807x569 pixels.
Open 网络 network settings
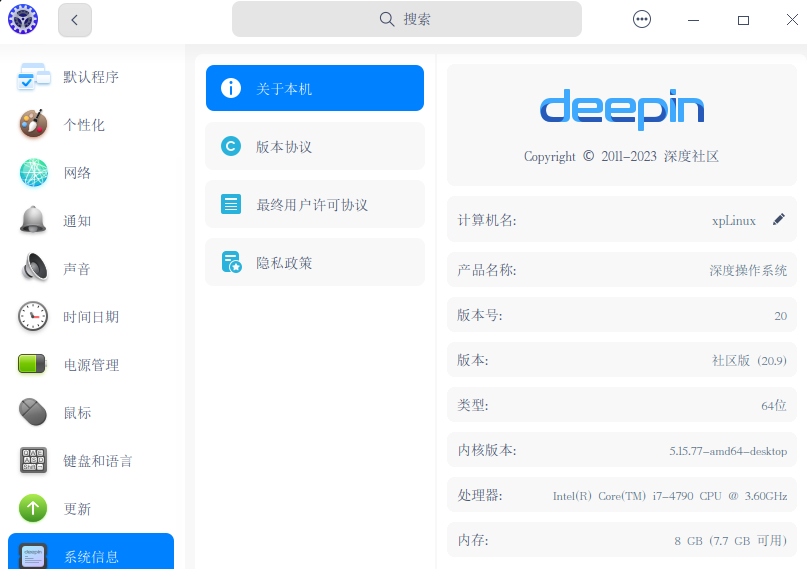(x=91, y=173)
